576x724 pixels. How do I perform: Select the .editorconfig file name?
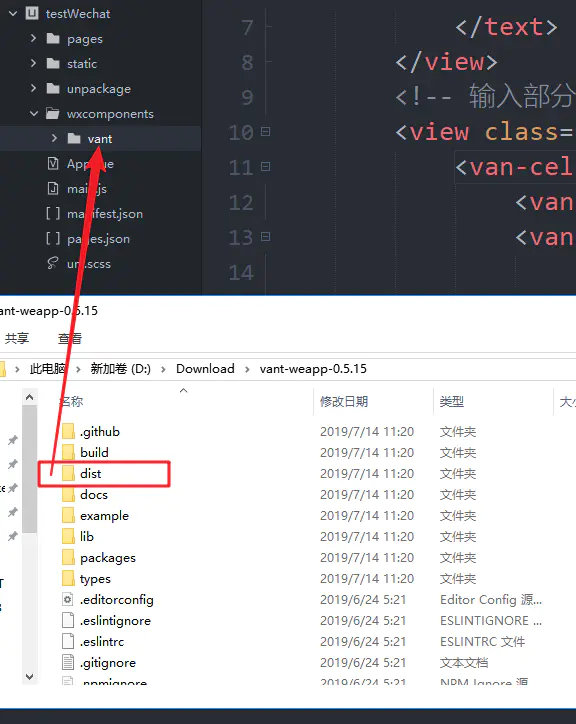117,600
